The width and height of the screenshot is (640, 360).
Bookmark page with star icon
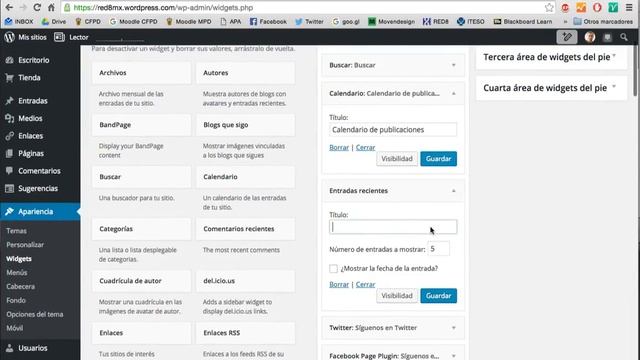coord(549,7)
